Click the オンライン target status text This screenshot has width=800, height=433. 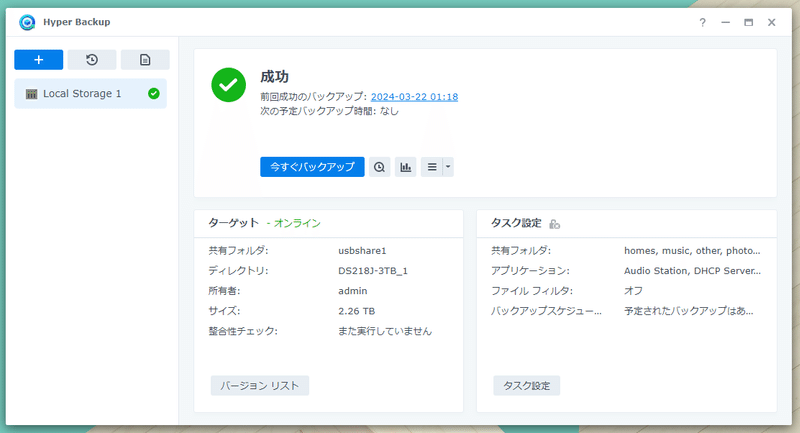pyautogui.click(x=297, y=223)
